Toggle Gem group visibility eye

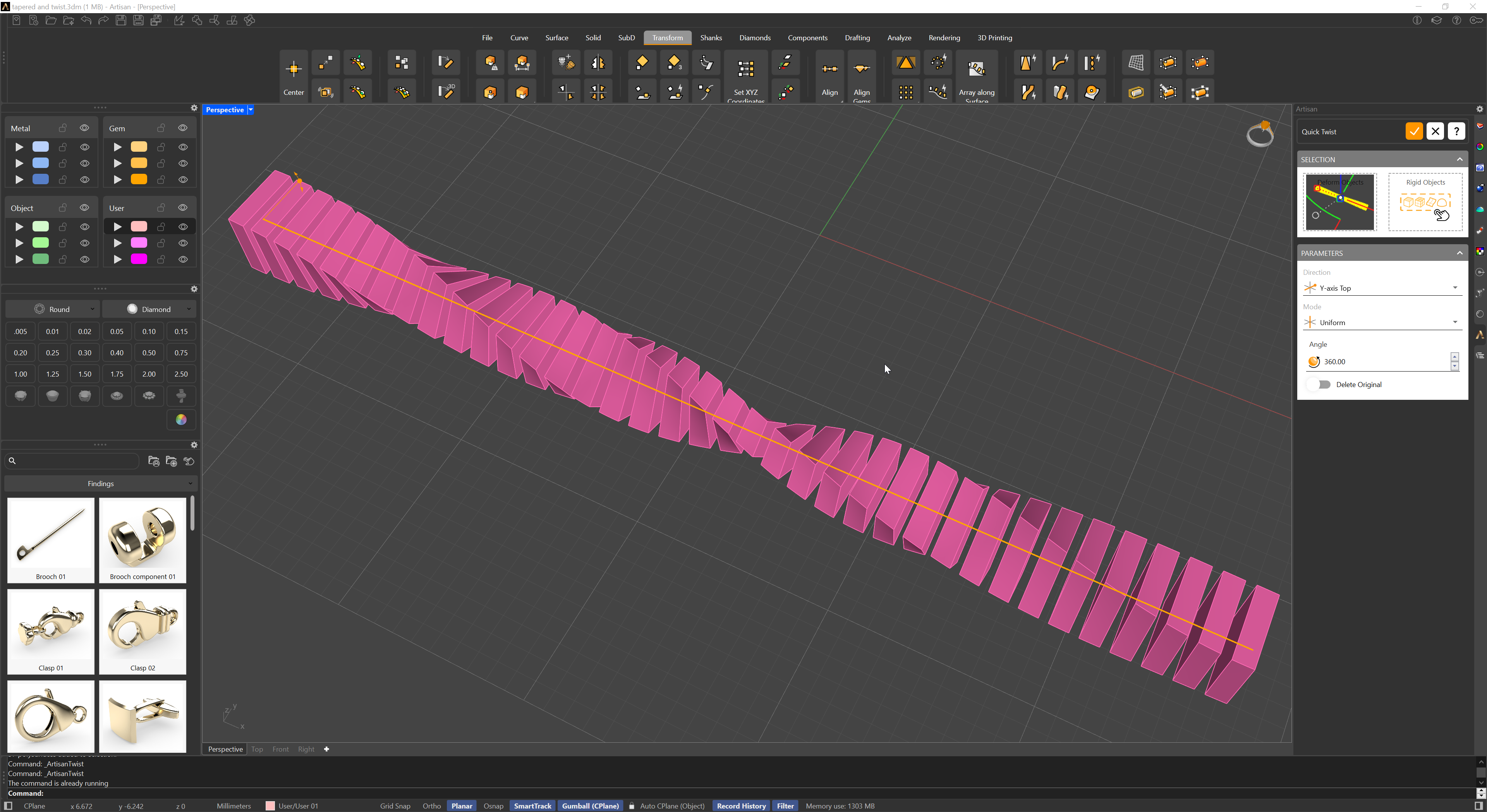pyautogui.click(x=182, y=128)
